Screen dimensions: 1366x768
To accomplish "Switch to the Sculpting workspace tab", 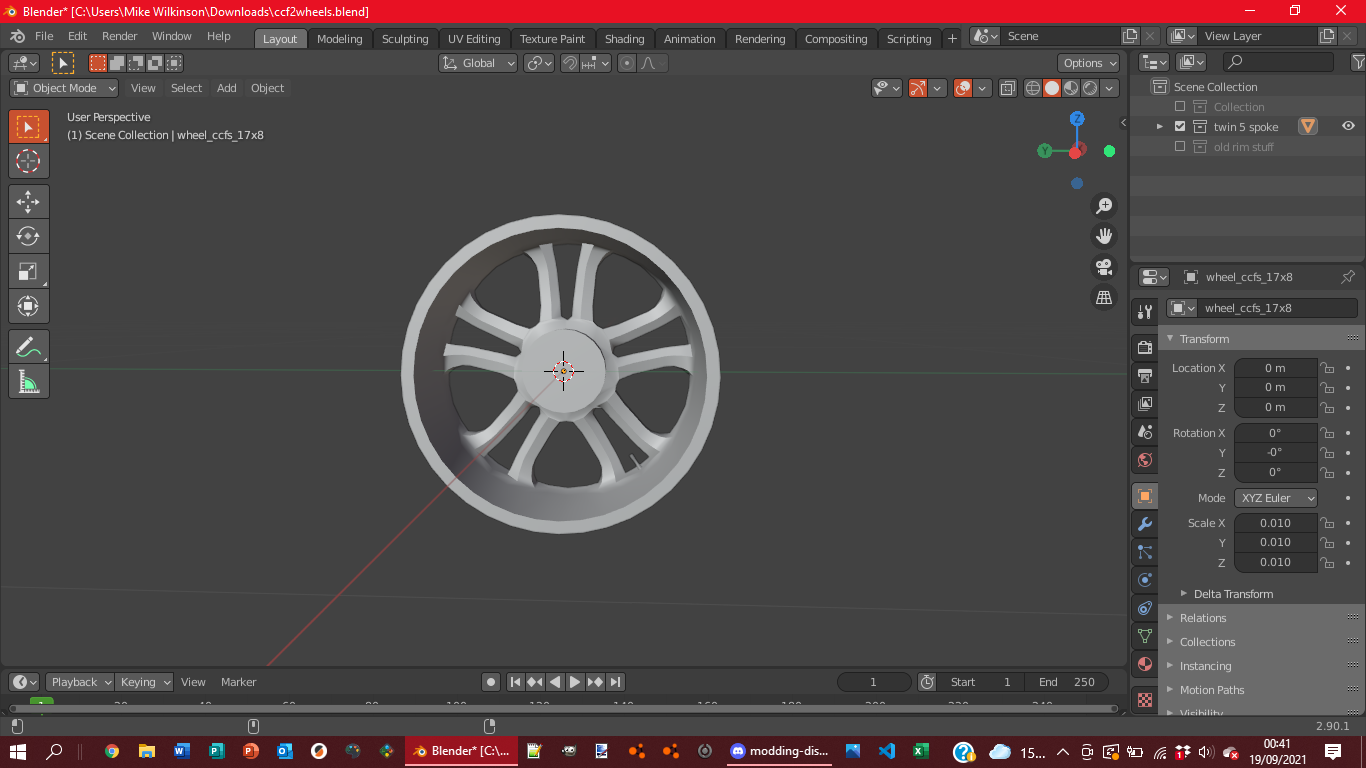I will 404,39.
